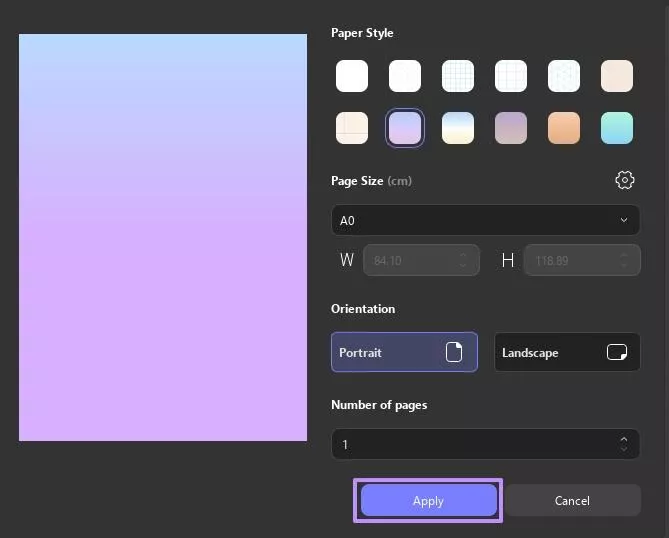Click the Apply button
669x538 pixels.
(x=428, y=501)
